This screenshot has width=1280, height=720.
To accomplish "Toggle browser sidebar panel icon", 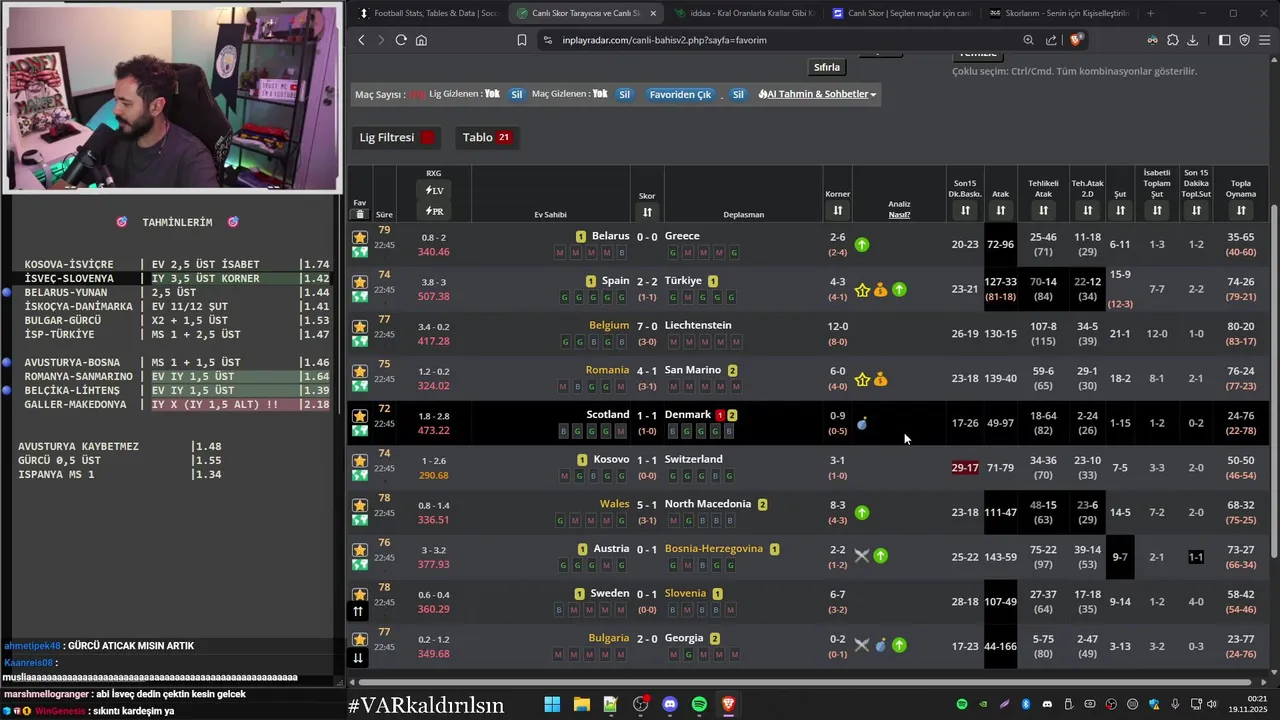I will 1224,40.
